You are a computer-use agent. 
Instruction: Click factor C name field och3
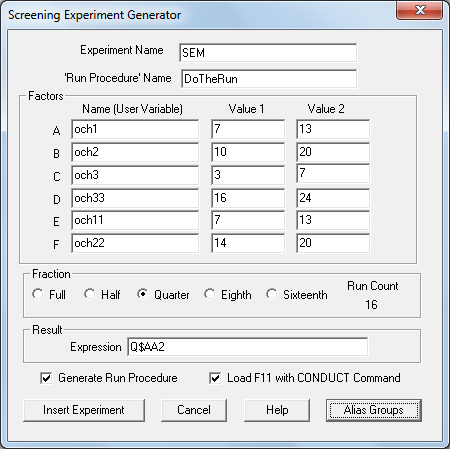(135, 175)
